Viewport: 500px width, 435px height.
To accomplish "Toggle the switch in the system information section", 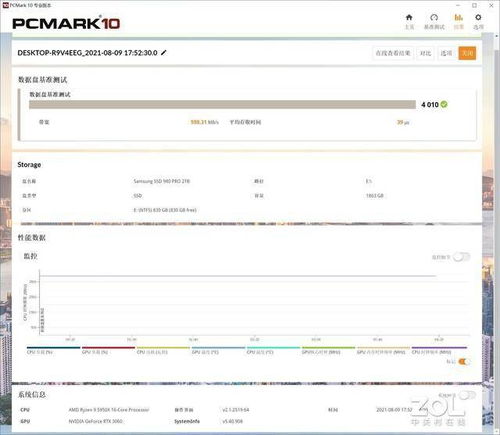I will [468, 395].
